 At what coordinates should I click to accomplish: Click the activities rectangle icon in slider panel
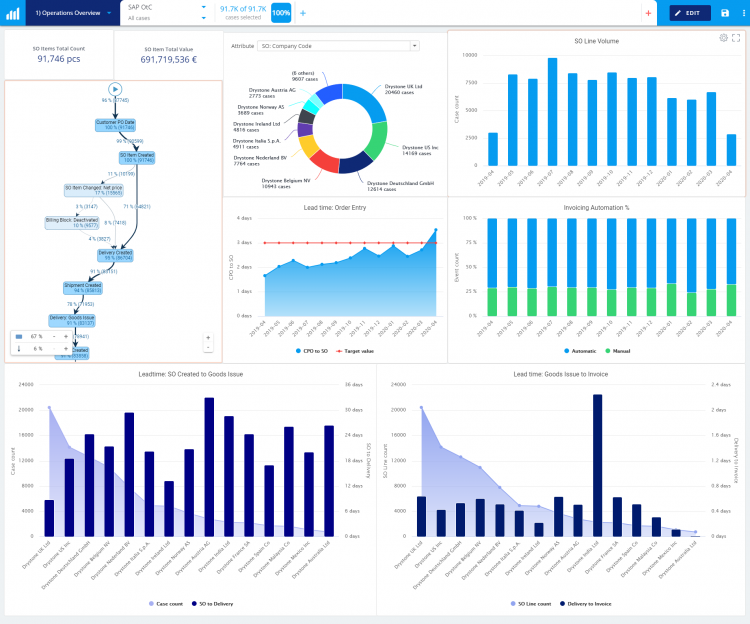coord(19,337)
